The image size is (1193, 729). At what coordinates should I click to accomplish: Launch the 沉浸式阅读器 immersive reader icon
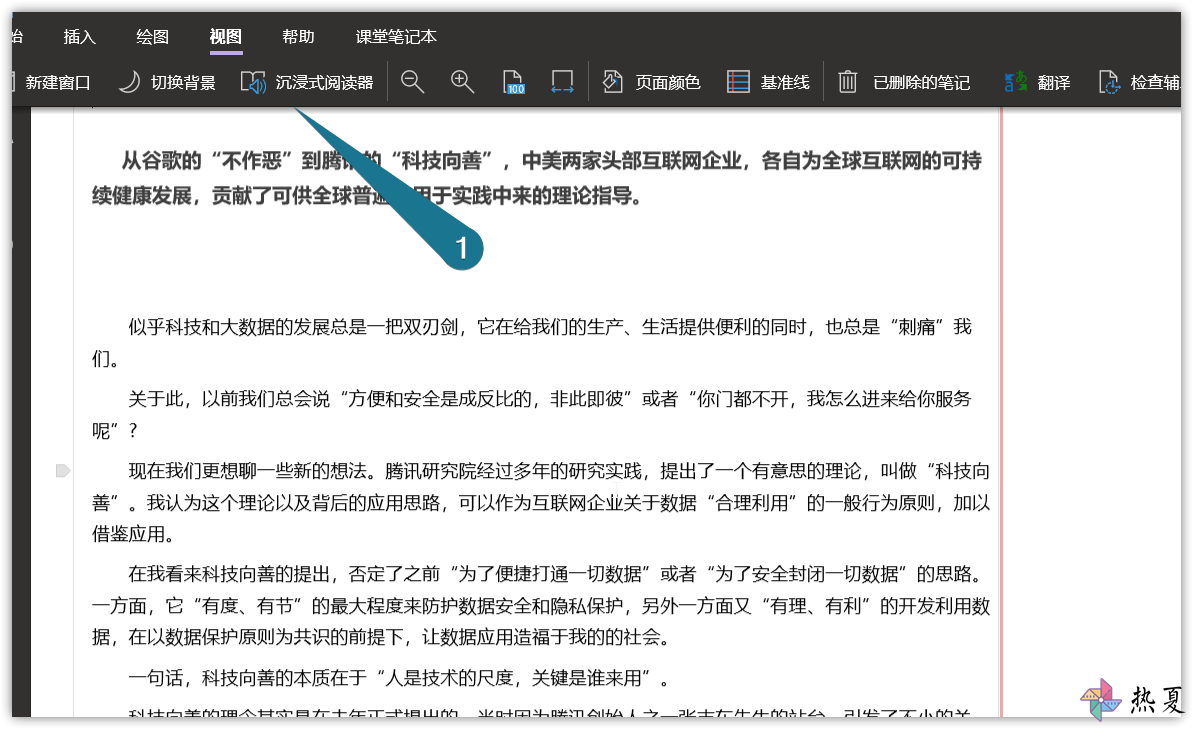(x=253, y=82)
